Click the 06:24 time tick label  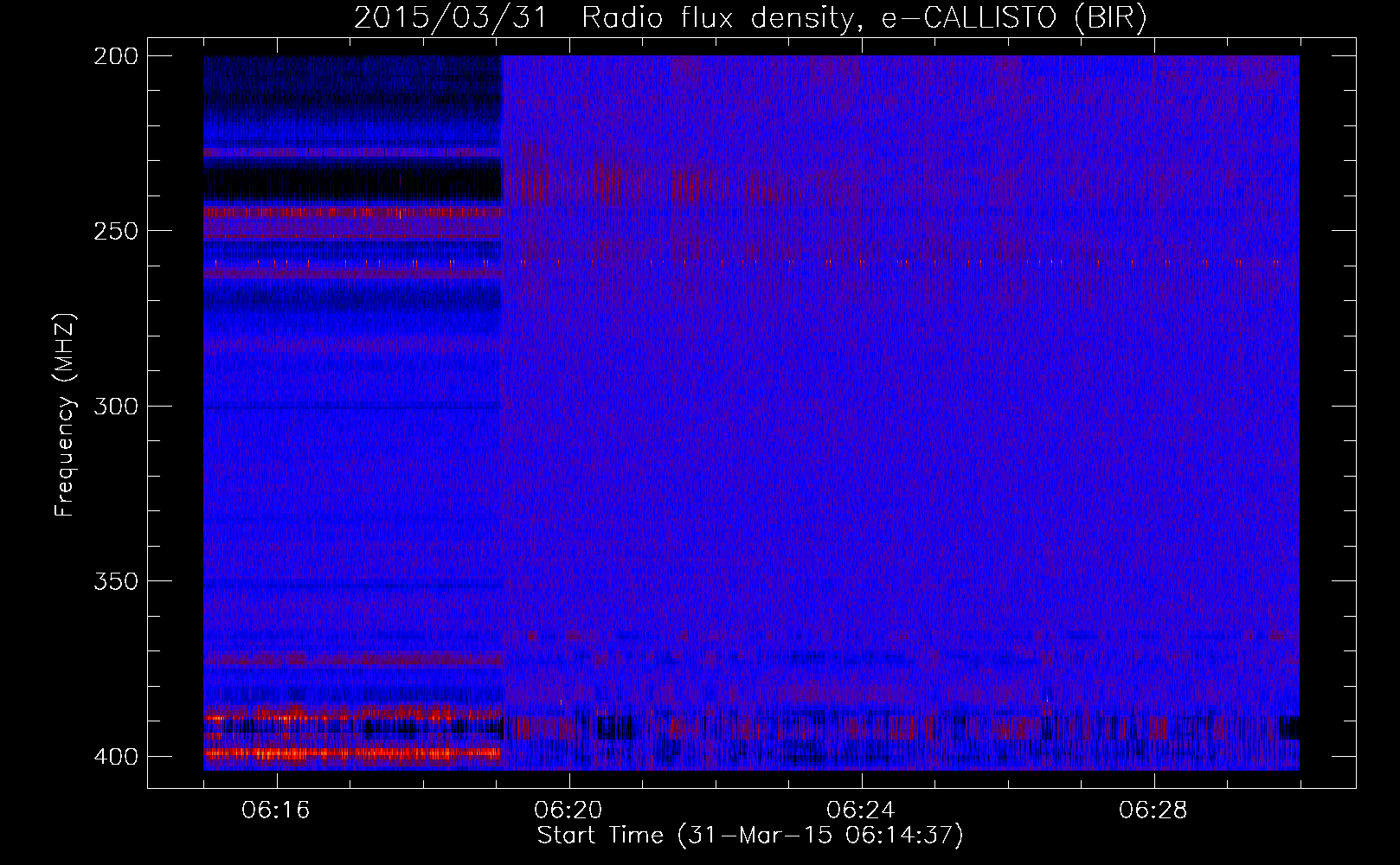(861, 810)
